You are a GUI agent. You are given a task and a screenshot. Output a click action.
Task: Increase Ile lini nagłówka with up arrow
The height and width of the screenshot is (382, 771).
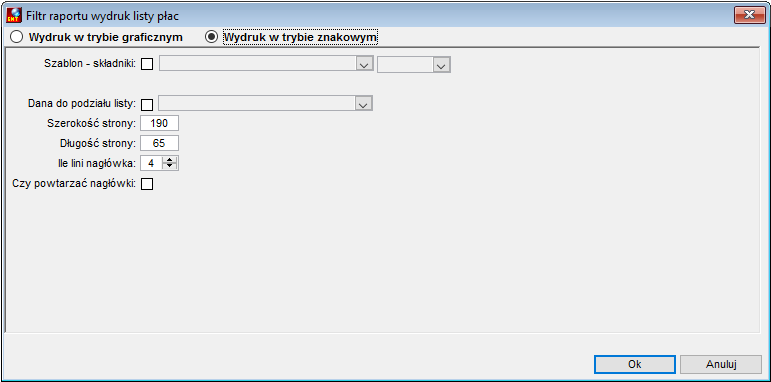click(170, 160)
